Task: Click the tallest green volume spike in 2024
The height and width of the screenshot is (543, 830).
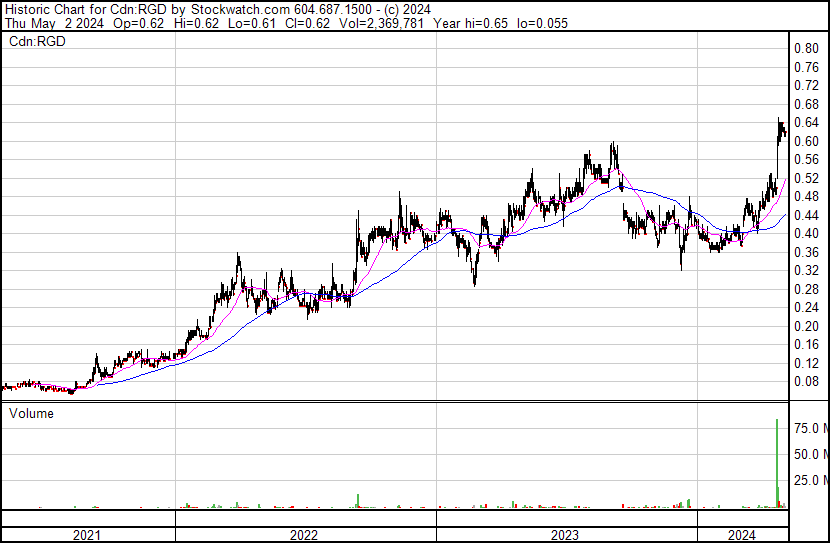Action: [x=777, y=463]
